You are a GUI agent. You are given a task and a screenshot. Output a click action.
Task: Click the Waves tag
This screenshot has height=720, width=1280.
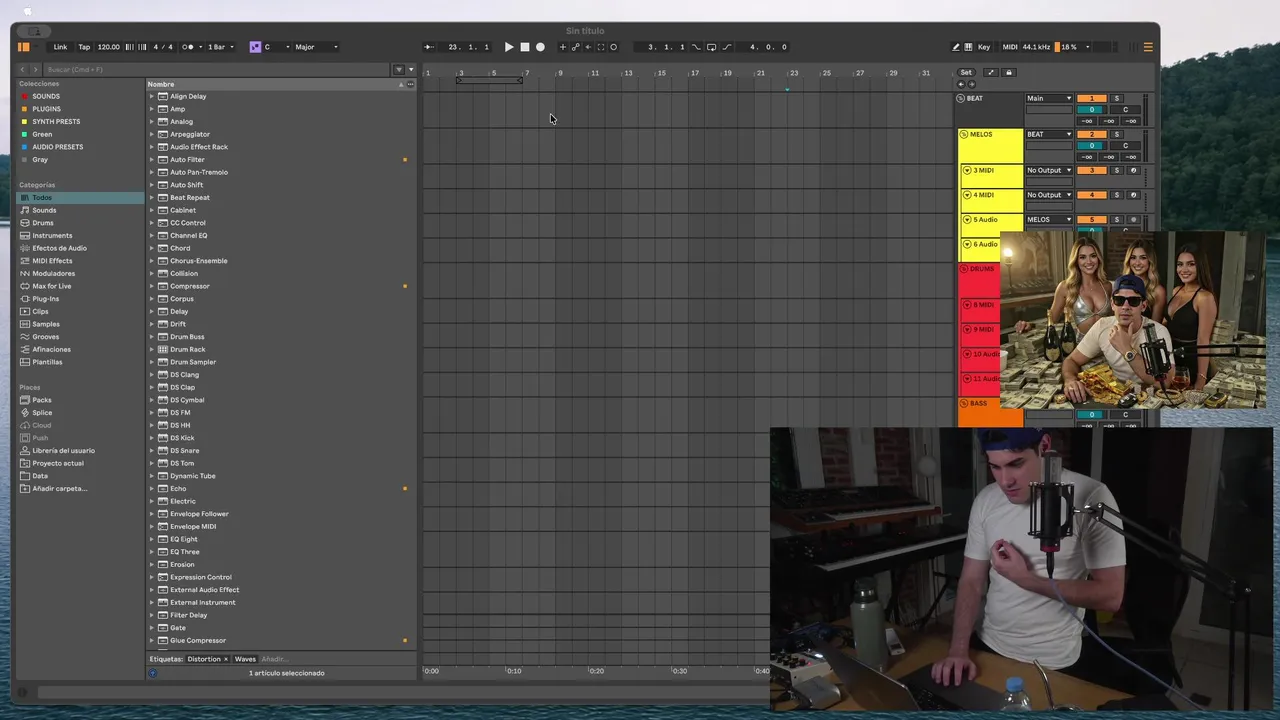[x=245, y=659]
